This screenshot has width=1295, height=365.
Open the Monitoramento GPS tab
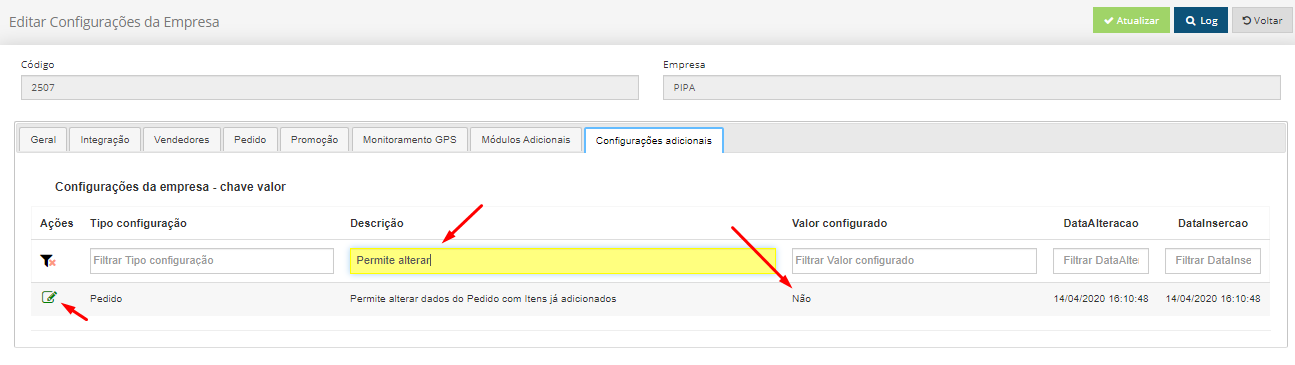(x=409, y=140)
